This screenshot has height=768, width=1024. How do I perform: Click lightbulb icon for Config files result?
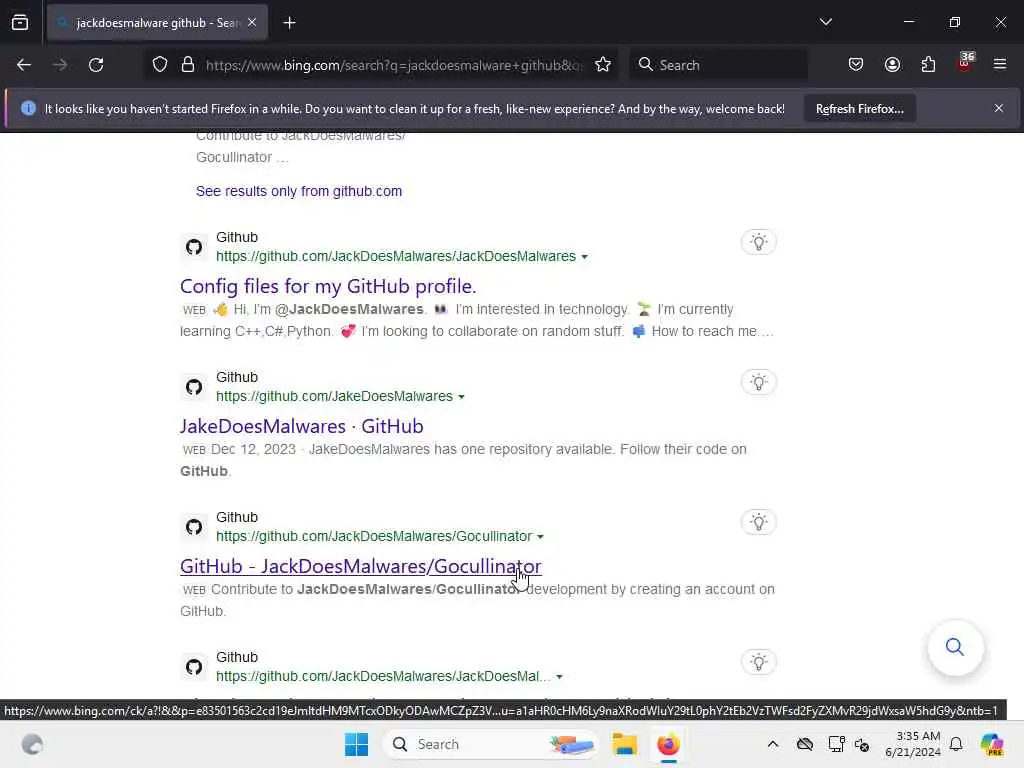[x=759, y=242]
